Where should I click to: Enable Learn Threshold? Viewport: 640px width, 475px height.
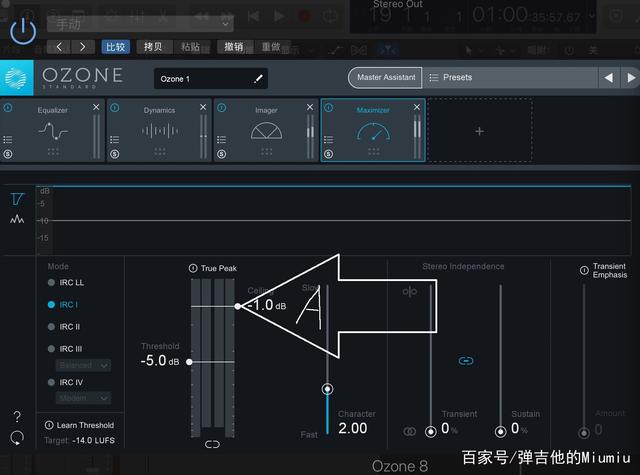[x=79, y=425]
